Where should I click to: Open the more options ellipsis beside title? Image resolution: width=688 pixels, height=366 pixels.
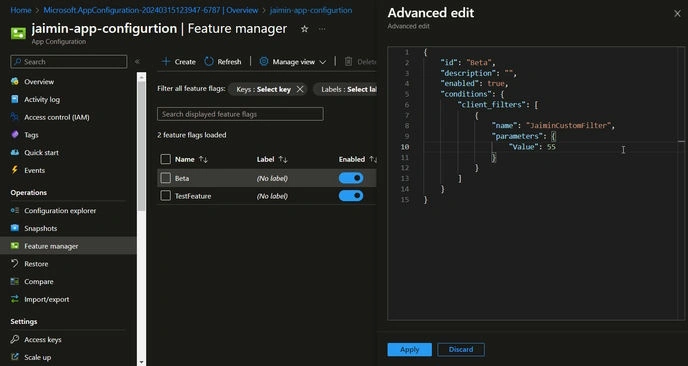[x=322, y=29]
